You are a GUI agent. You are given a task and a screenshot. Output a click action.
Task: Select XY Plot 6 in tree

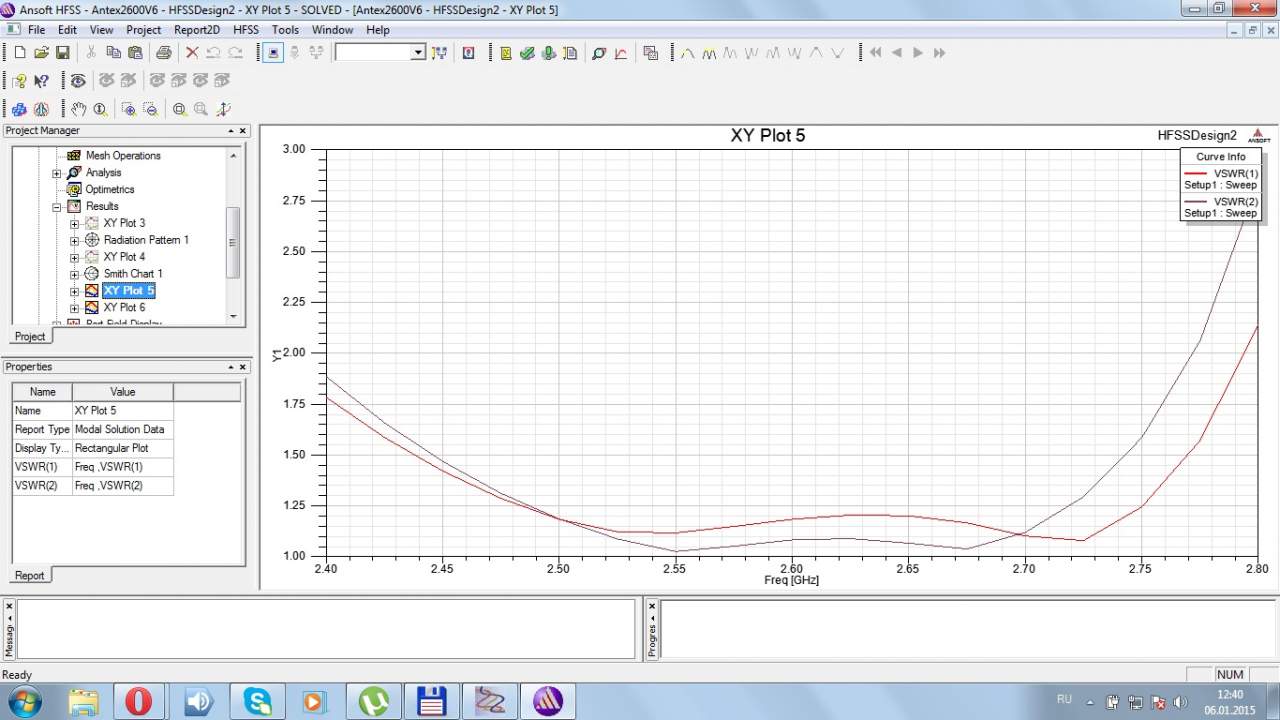pos(124,308)
